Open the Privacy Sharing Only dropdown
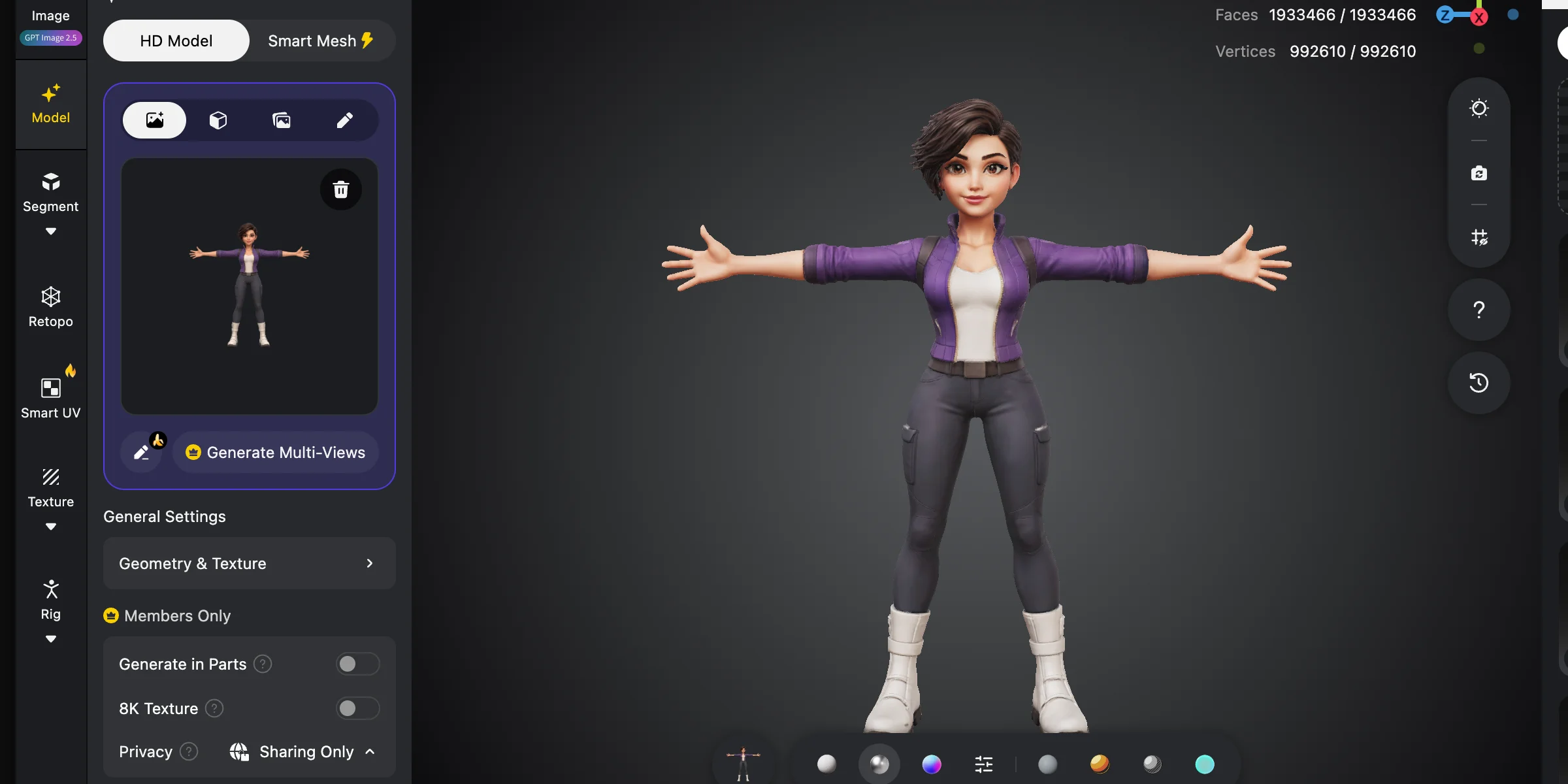1568x784 pixels. point(303,752)
